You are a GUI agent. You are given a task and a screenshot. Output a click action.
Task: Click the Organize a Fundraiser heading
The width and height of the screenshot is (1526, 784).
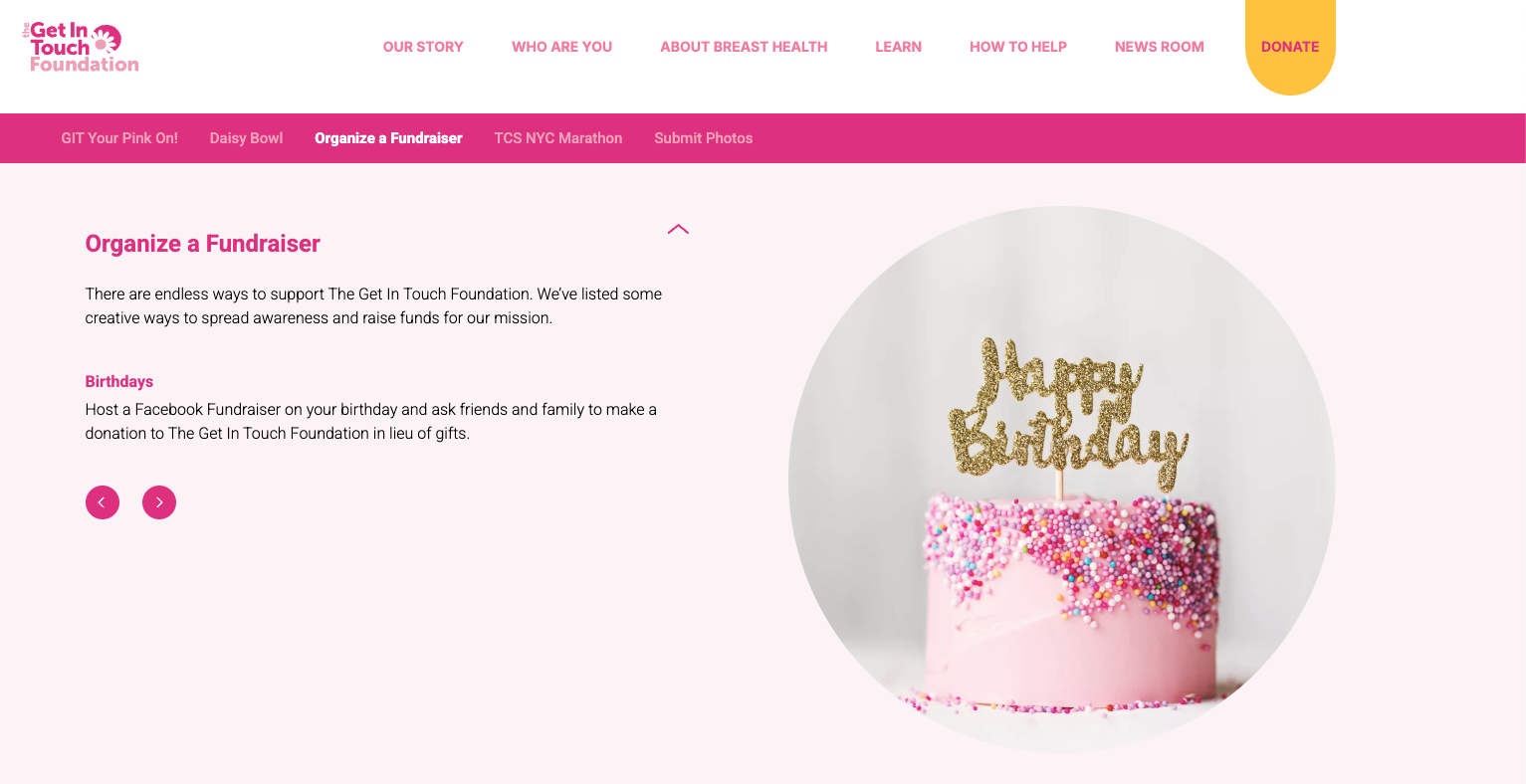point(203,244)
